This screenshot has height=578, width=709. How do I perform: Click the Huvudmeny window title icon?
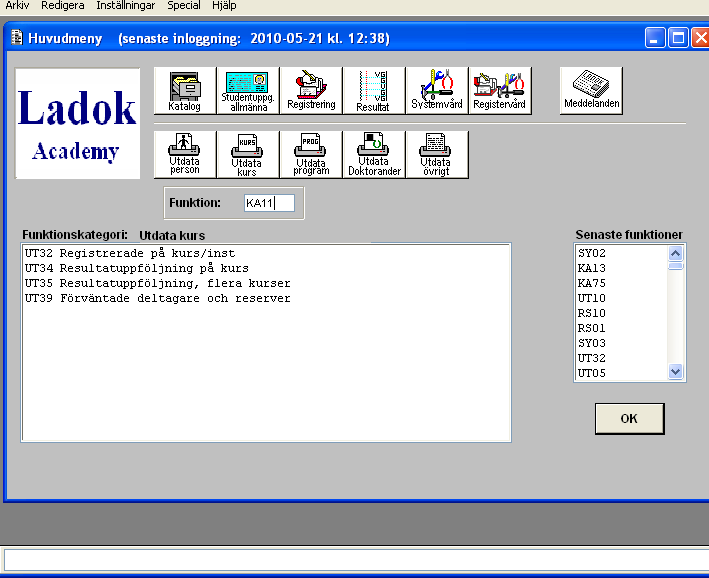pos(17,38)
